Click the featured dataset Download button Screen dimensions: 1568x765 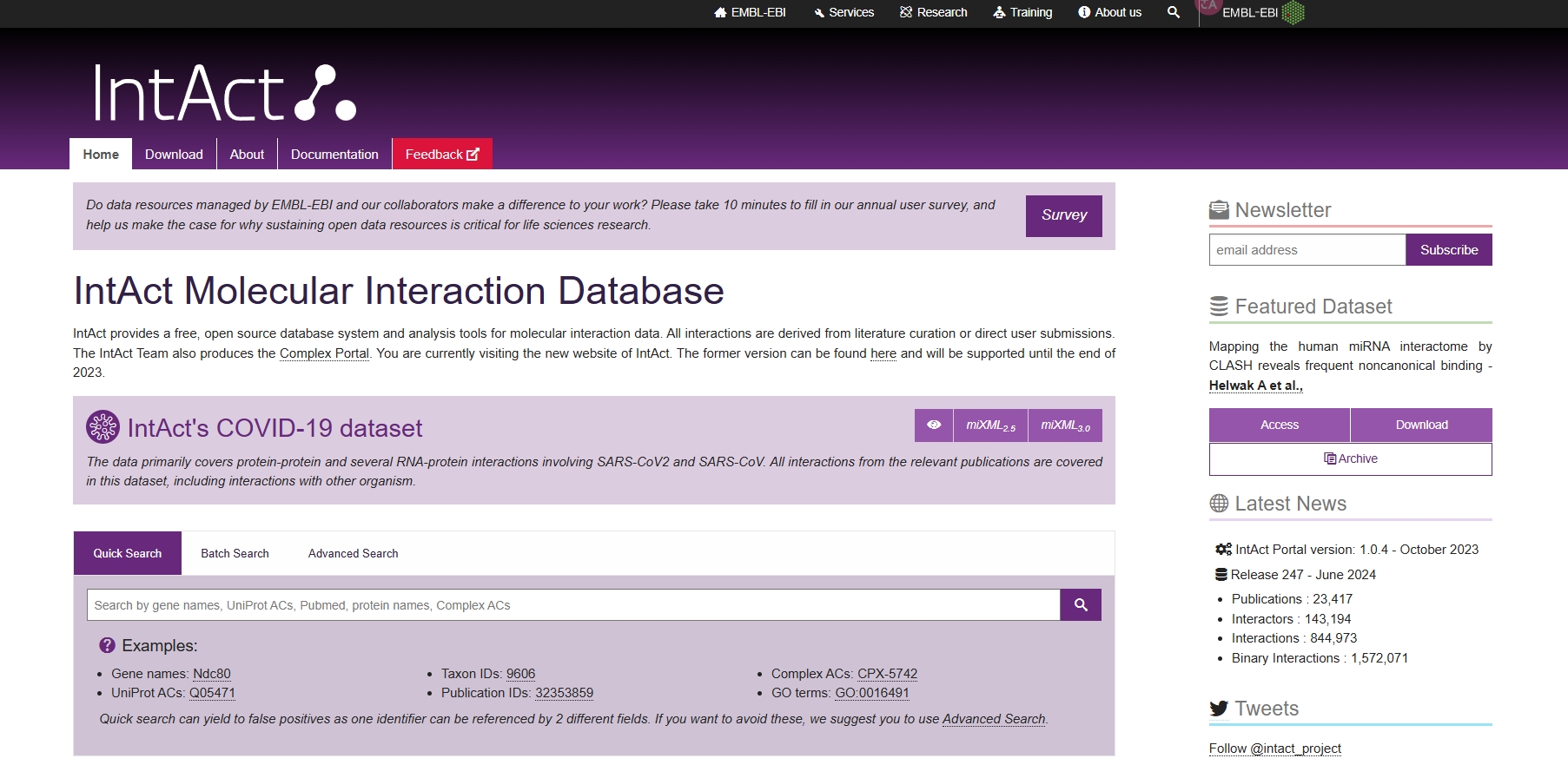(1422, 425)
